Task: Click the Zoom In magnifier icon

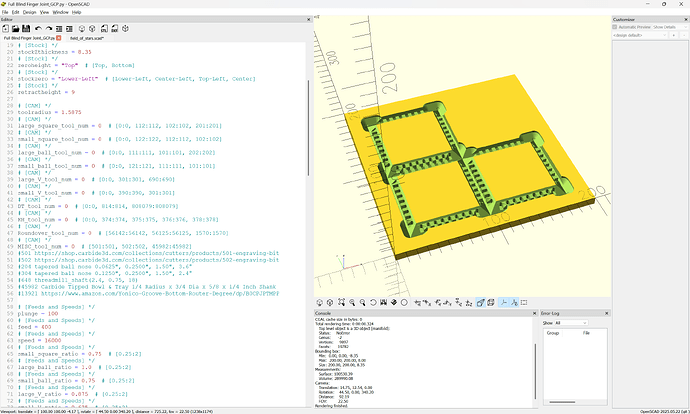Action: click(352, 303)
